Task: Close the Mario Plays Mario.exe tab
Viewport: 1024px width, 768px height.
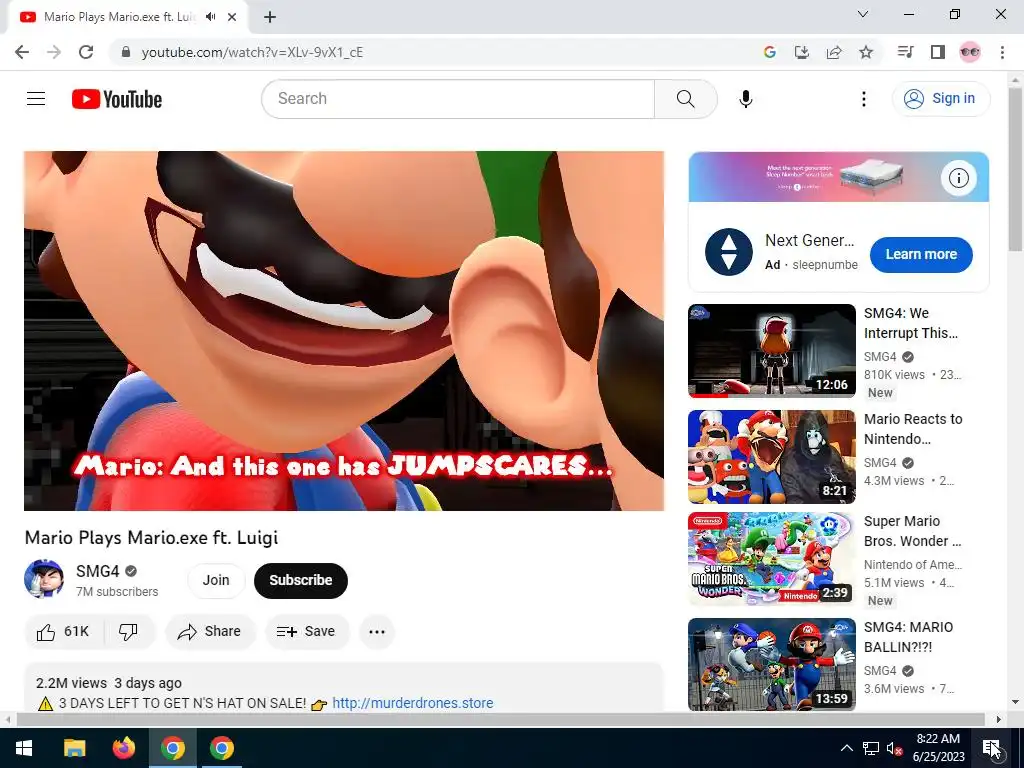Action: click(x=232, y=17)
